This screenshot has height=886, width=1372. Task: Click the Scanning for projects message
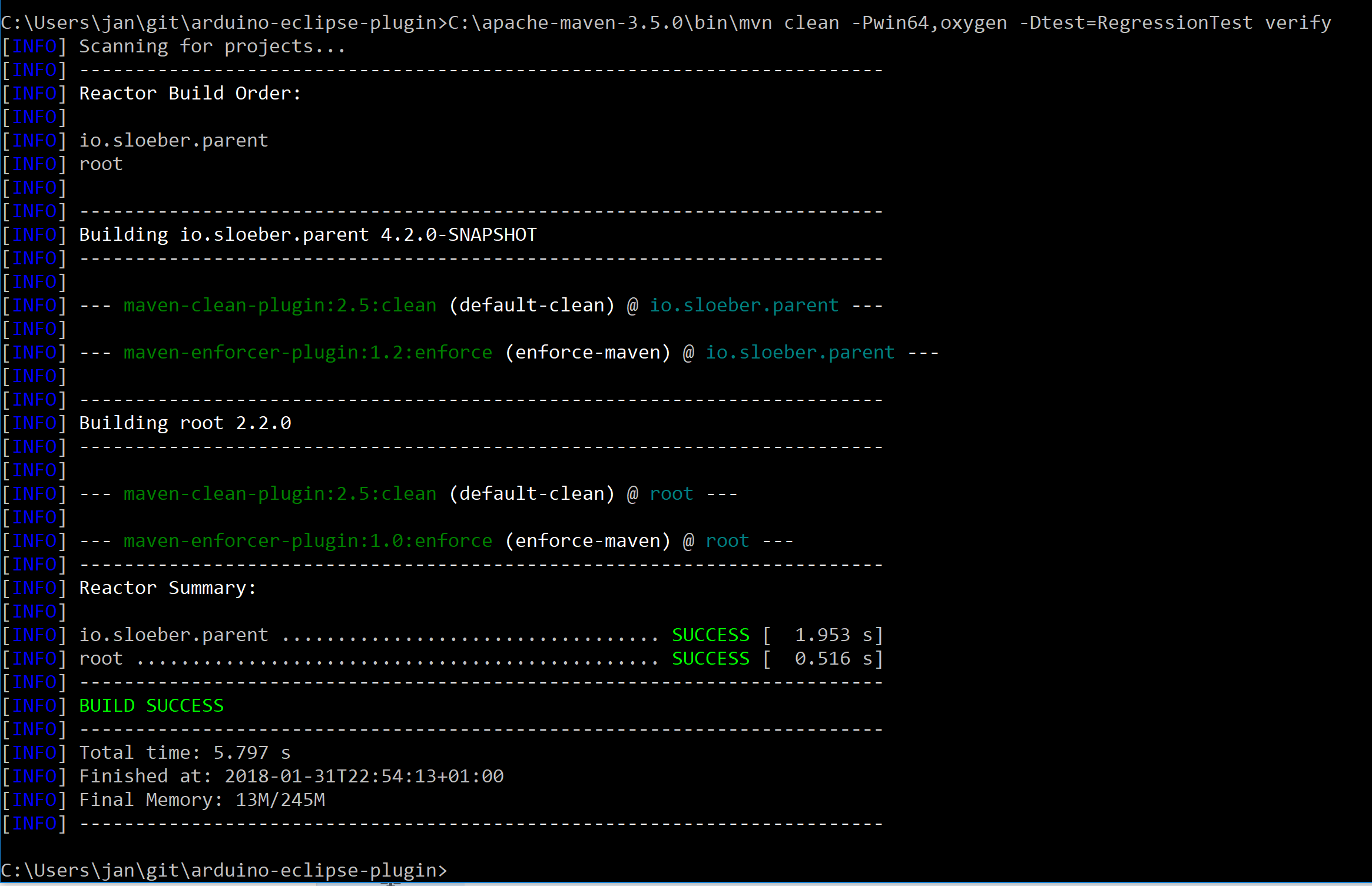click(x=212, y=46)
